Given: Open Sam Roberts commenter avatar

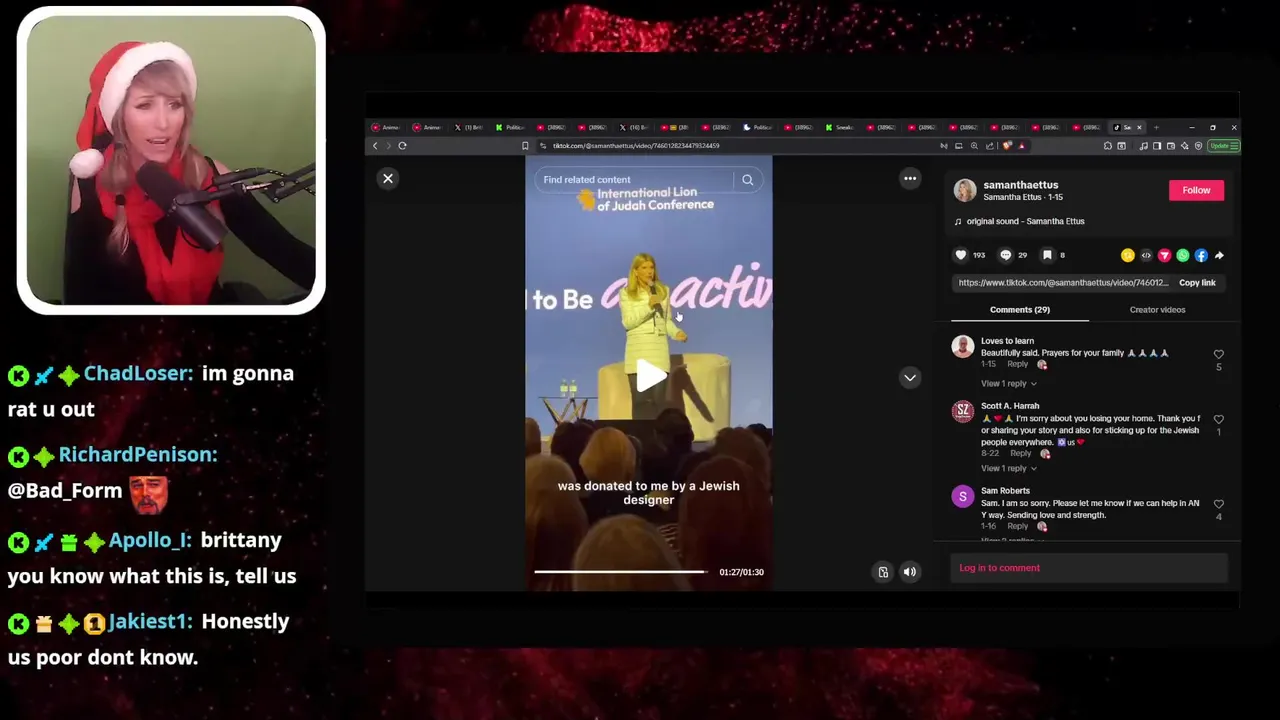Looking at the screenshot, I should (x=963, y=497).
